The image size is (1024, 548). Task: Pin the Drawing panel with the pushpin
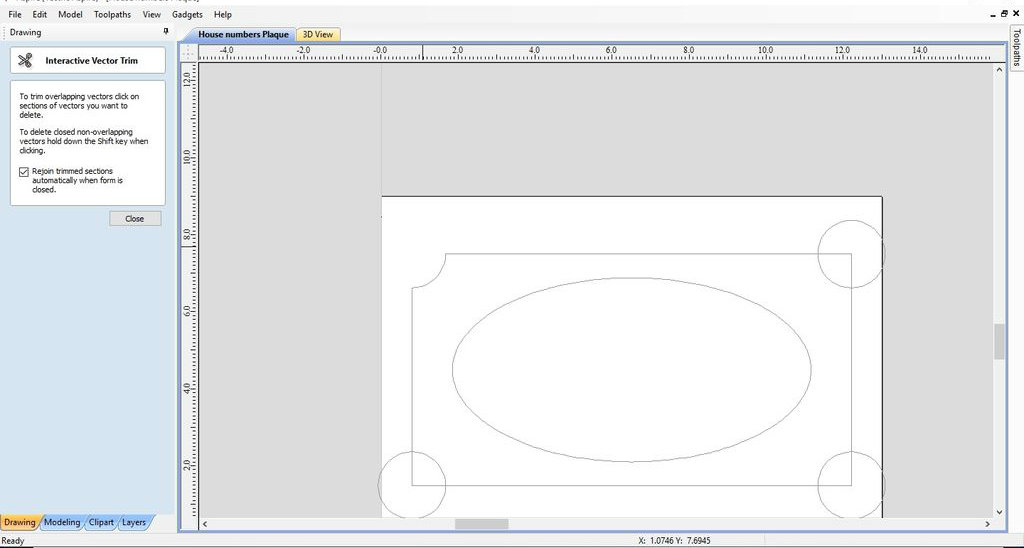(x=166, y=31)
